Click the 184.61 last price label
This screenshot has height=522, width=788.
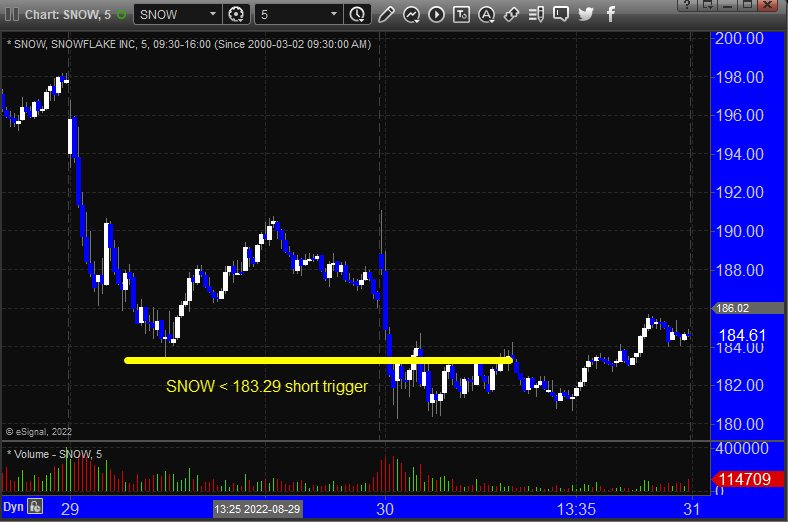coord(742,335)
